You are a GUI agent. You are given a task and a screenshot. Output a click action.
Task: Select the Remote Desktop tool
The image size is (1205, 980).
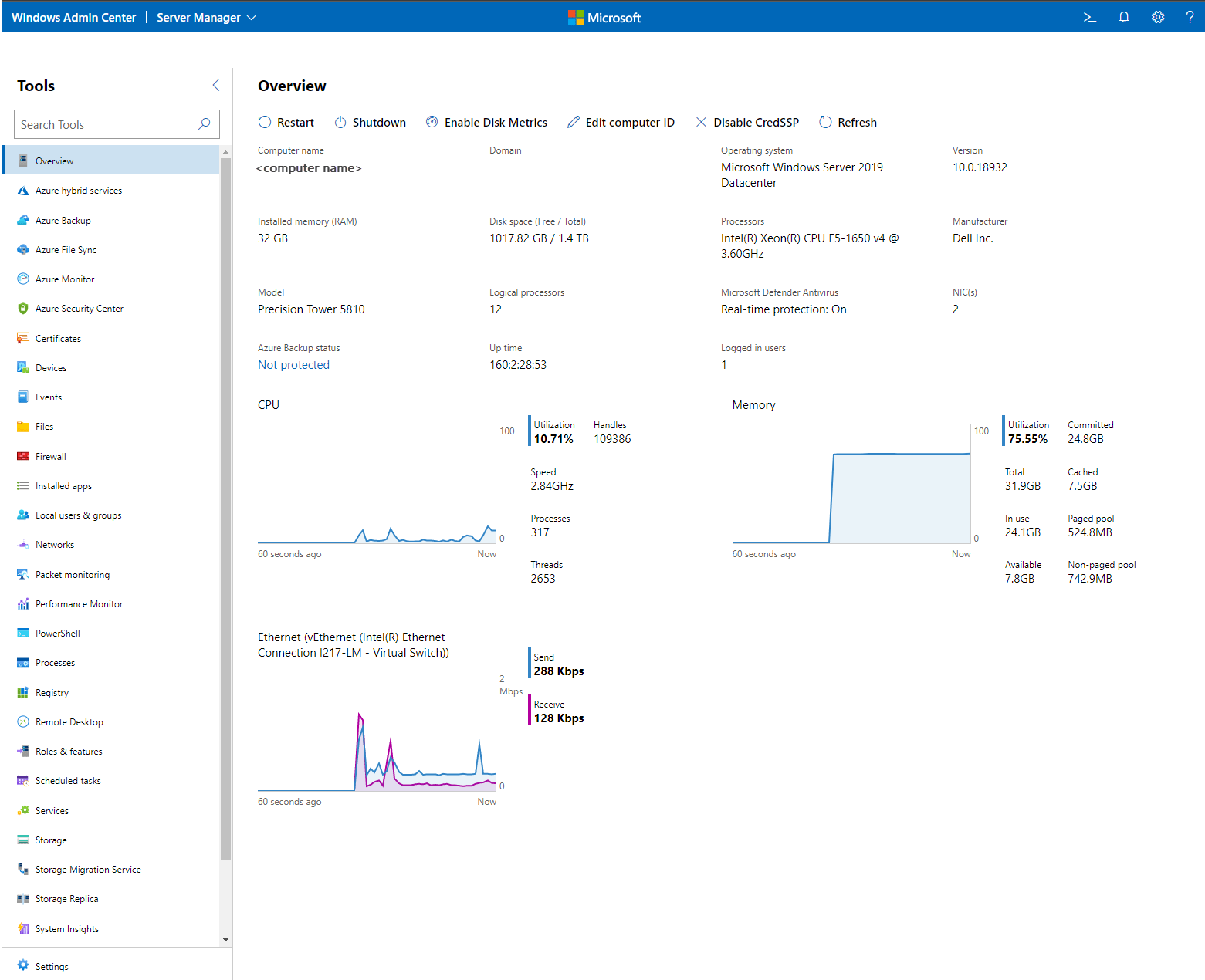click(69, 721)
